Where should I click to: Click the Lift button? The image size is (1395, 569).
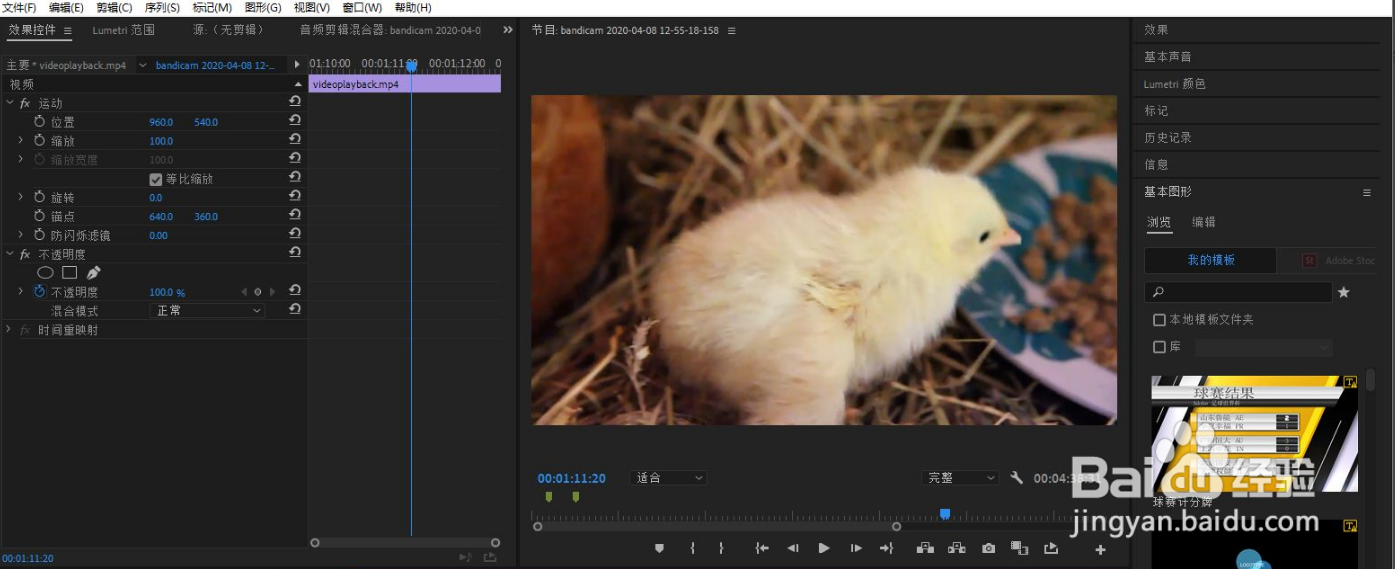point(924,548)
